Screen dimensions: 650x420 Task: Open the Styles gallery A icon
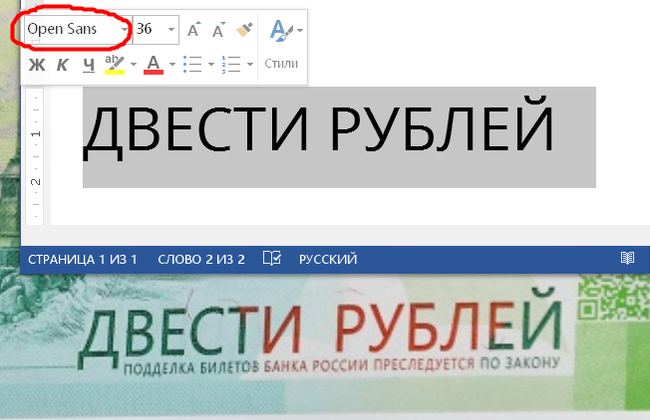coord(281,30)
